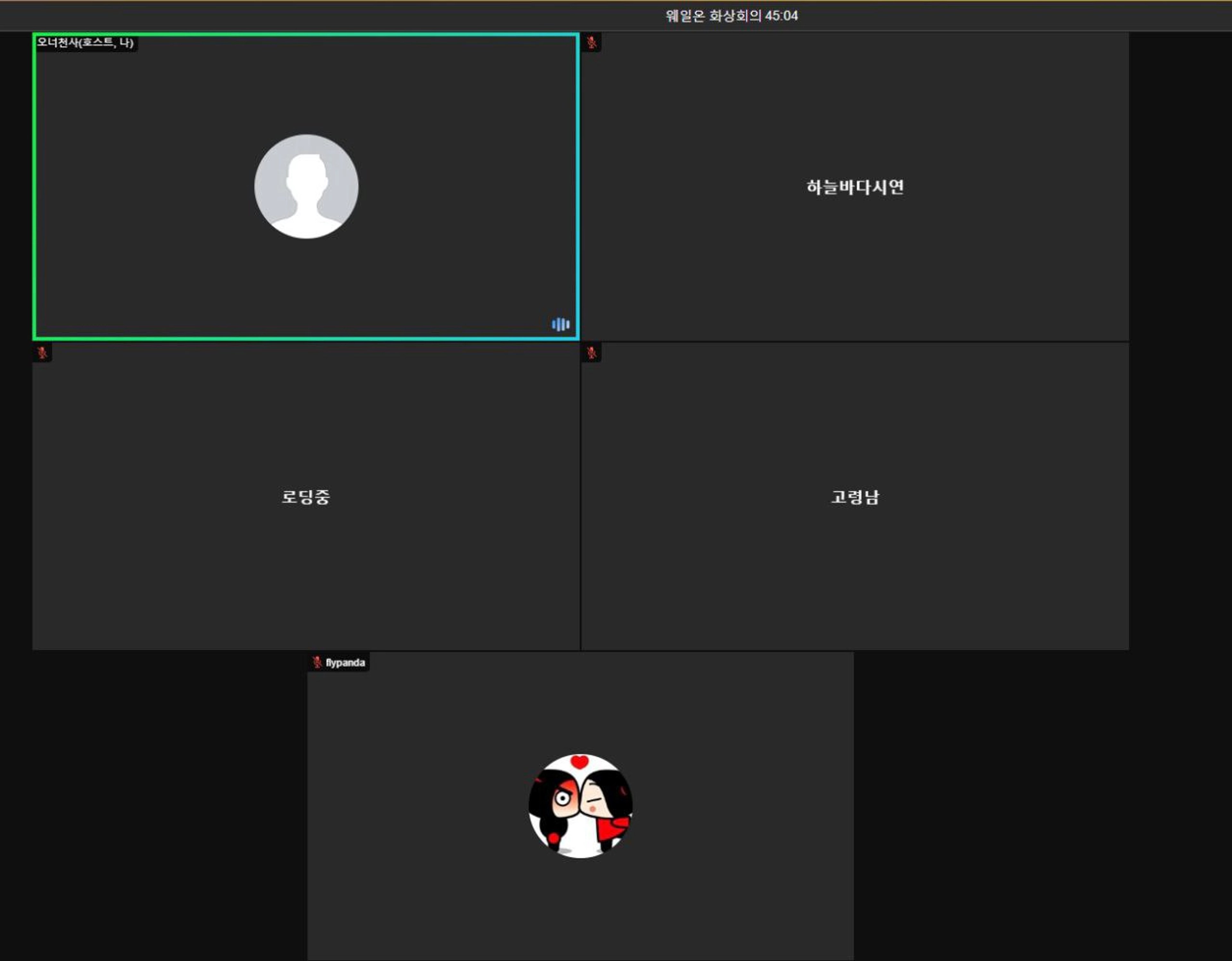Click muted mic icon on 로딩중 tile

pos(42,353)
